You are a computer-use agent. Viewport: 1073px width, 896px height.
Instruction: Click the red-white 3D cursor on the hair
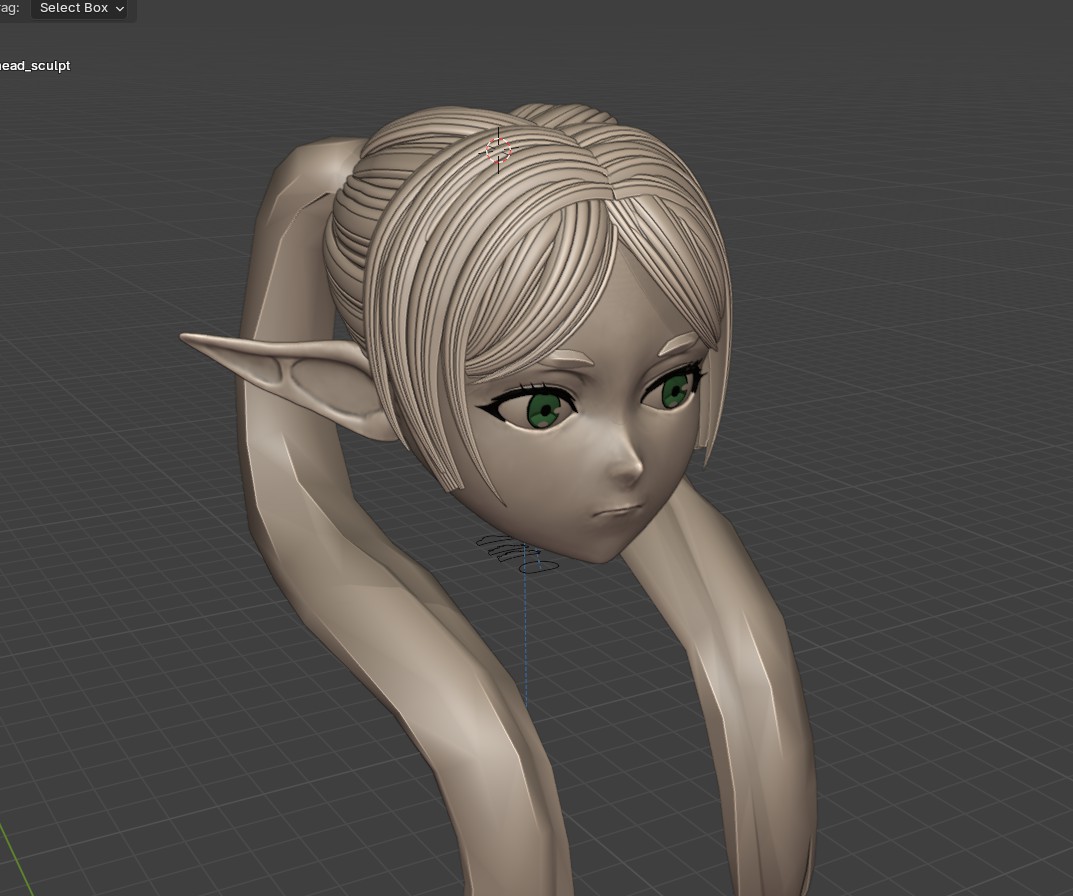tap(498, 151)
